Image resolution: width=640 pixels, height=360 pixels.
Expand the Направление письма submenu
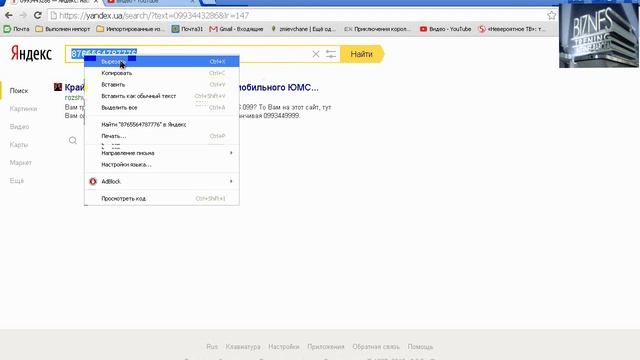click(162, 153)
